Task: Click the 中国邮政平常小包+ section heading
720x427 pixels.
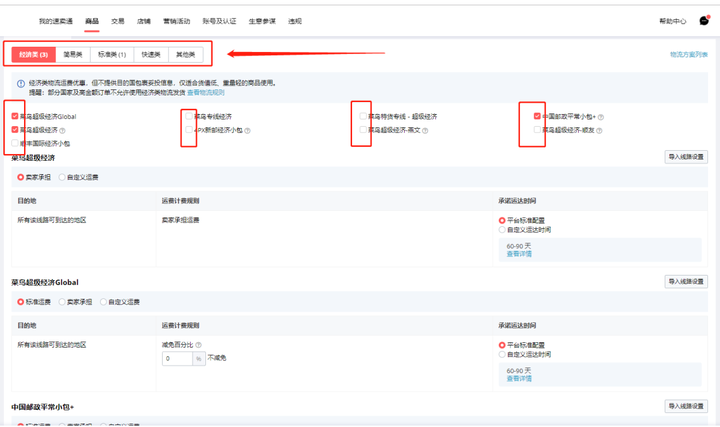Action: tap(43, 407)
